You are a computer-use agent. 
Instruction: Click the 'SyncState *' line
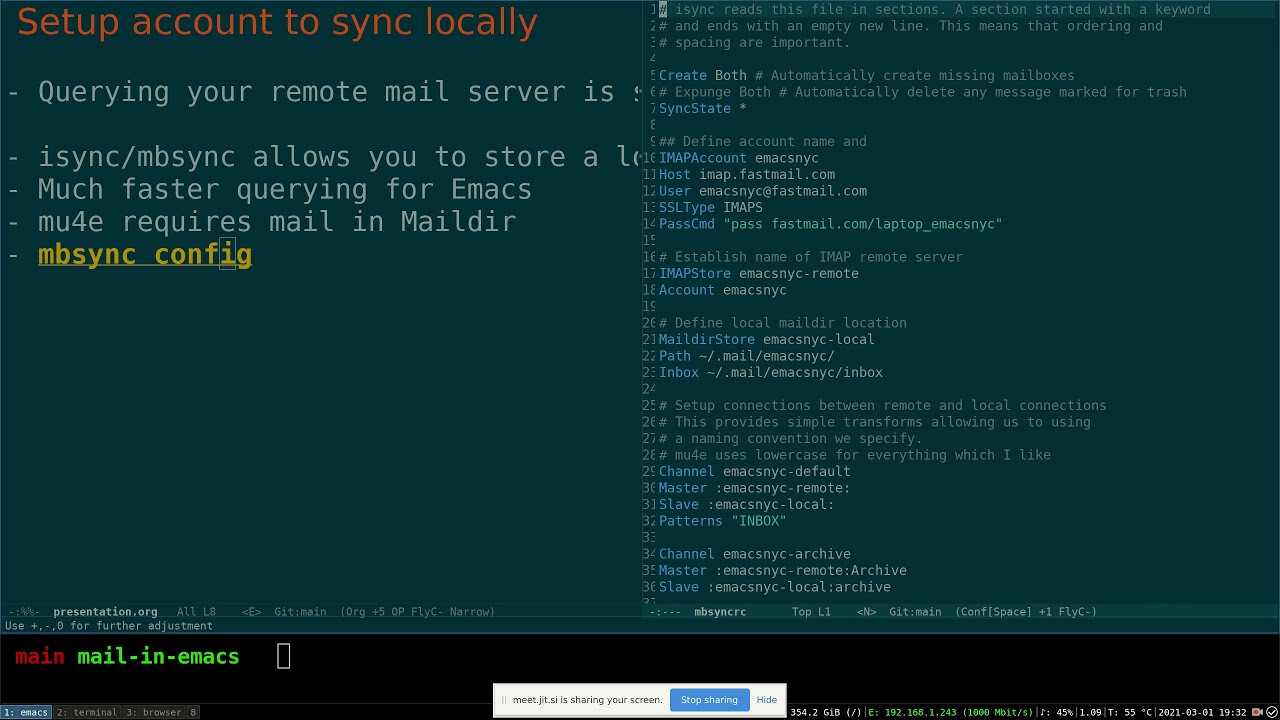tap(703, 108)
